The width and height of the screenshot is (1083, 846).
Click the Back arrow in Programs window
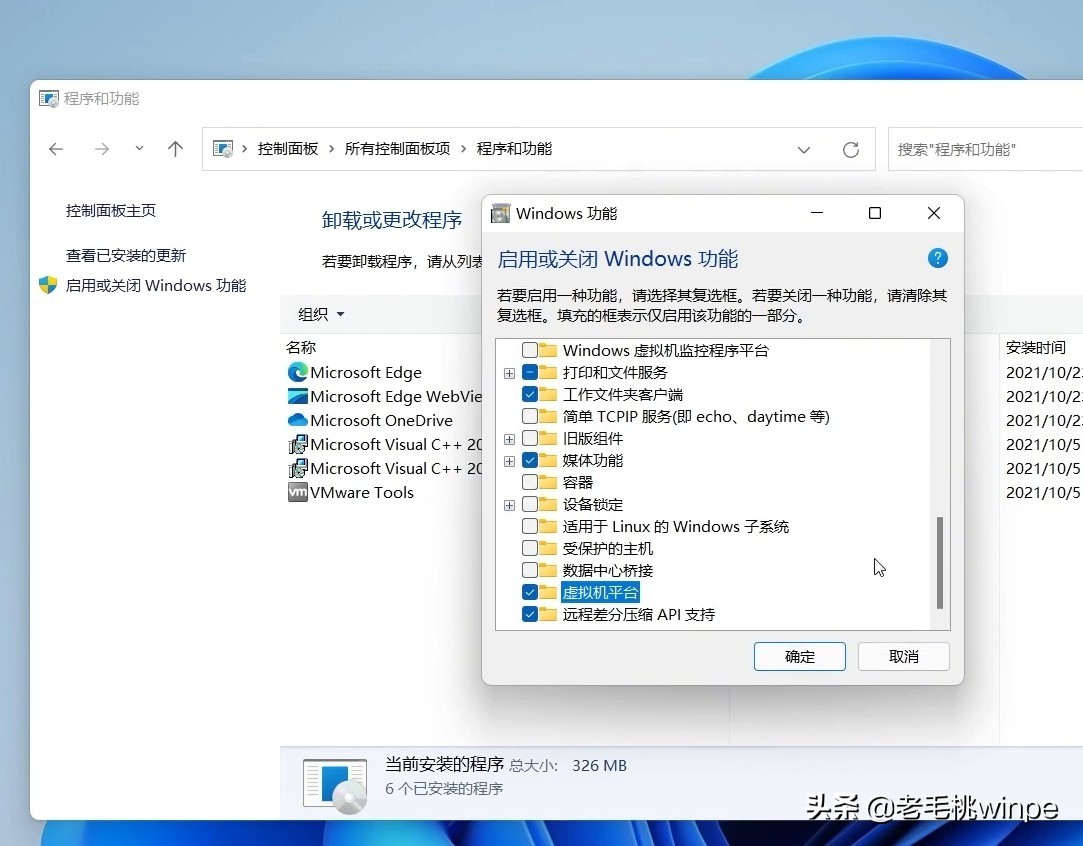pos(56,148)
